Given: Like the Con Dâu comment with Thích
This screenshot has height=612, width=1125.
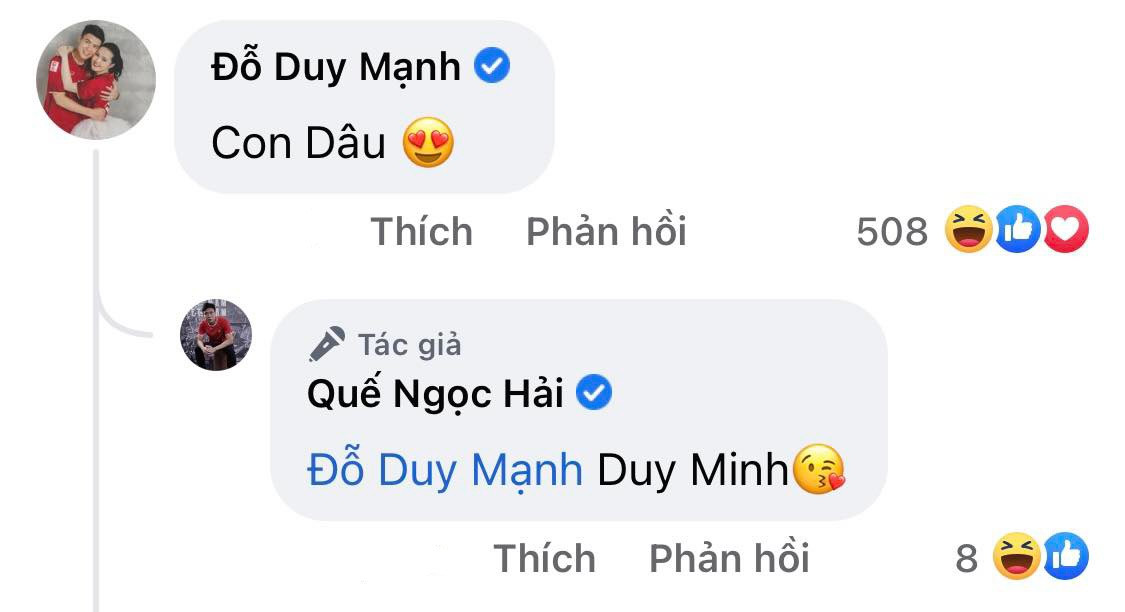Looking at the screenshot, I should click(421, 231).
